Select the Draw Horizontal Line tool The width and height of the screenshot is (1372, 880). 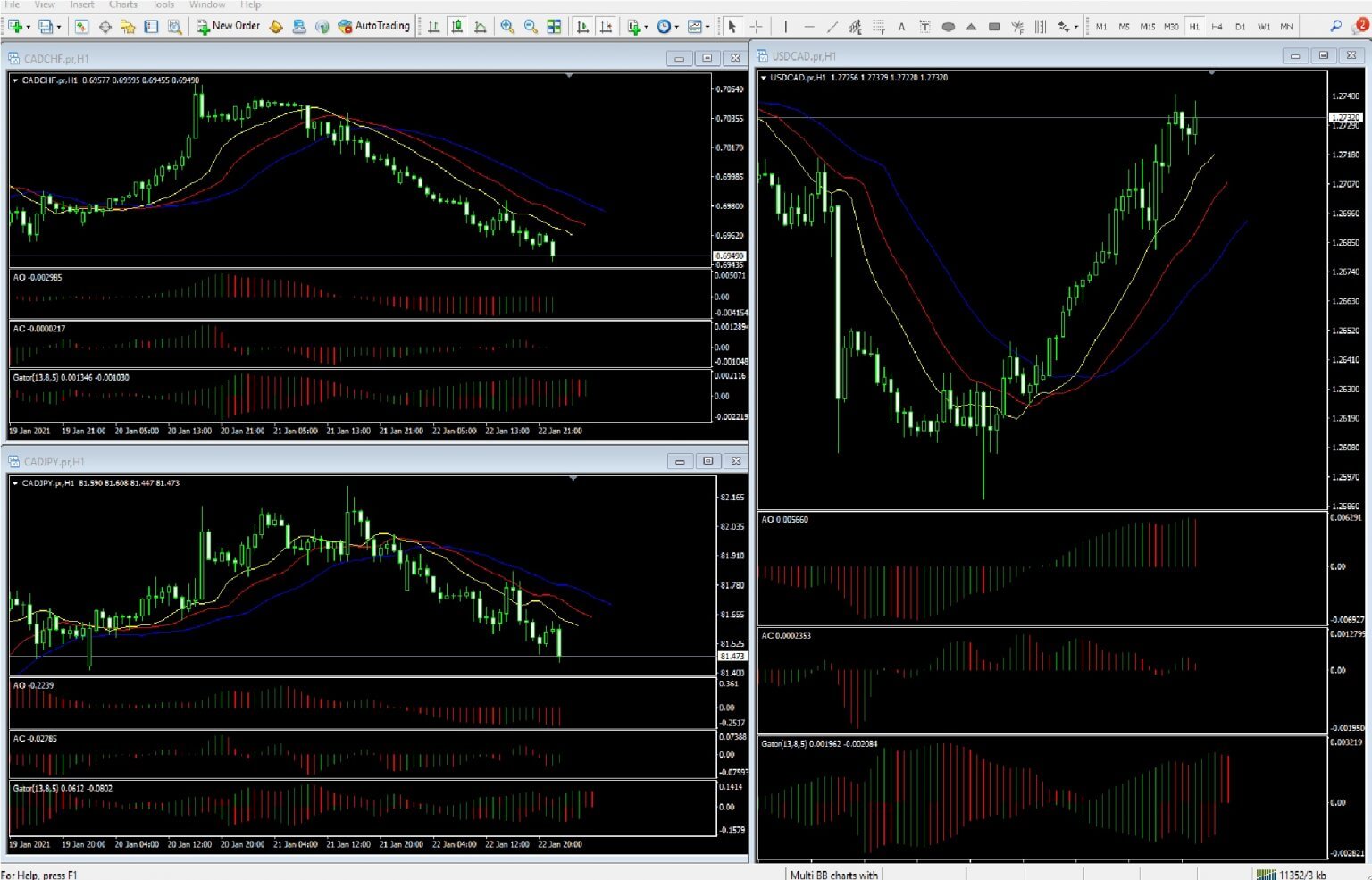(x=810, y=27)
